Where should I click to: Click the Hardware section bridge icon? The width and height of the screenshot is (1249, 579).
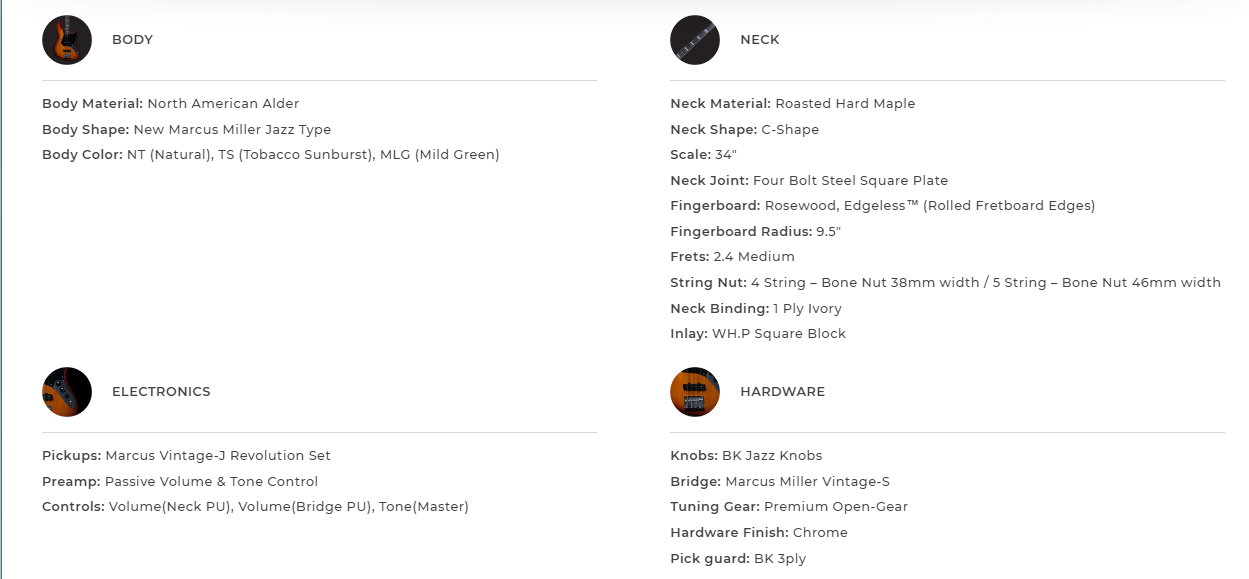click(x=695, y=392)
